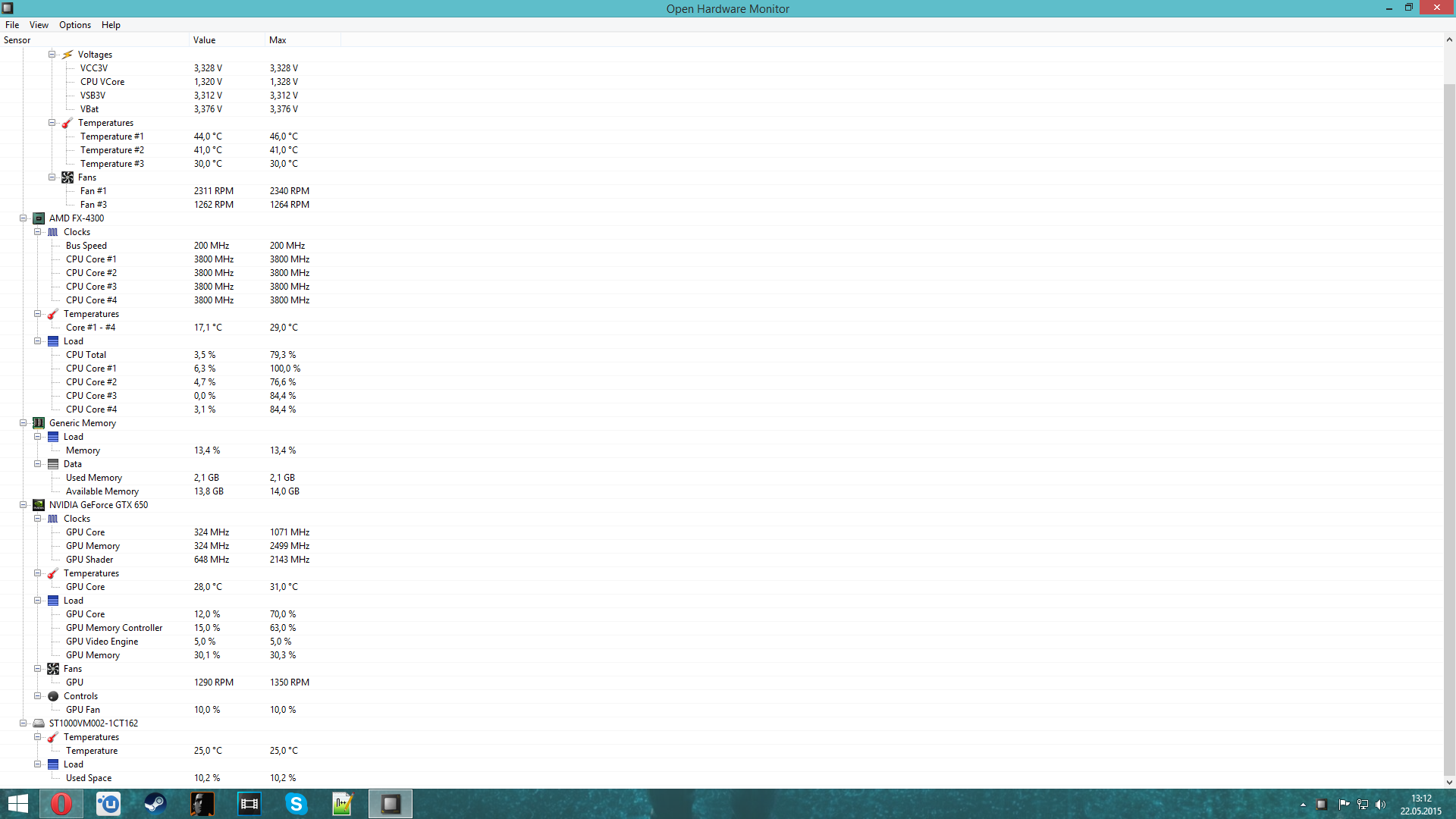The width and height of the screenshot is (1456, 819).
Task: Collapse the NVIDIA GeForce GTX 650 node
Action: [x=24, y=505]
